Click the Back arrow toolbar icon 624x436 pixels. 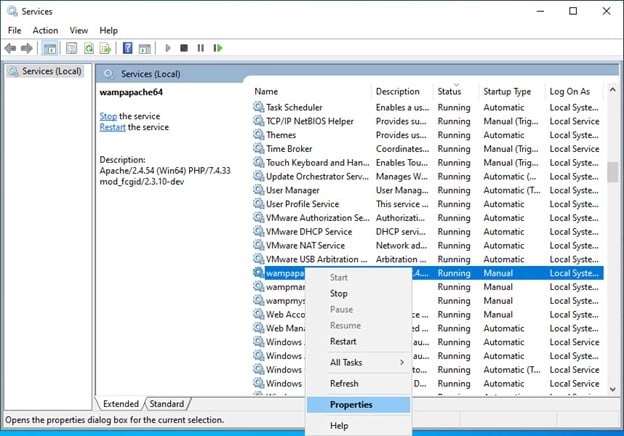coord(10,49)
